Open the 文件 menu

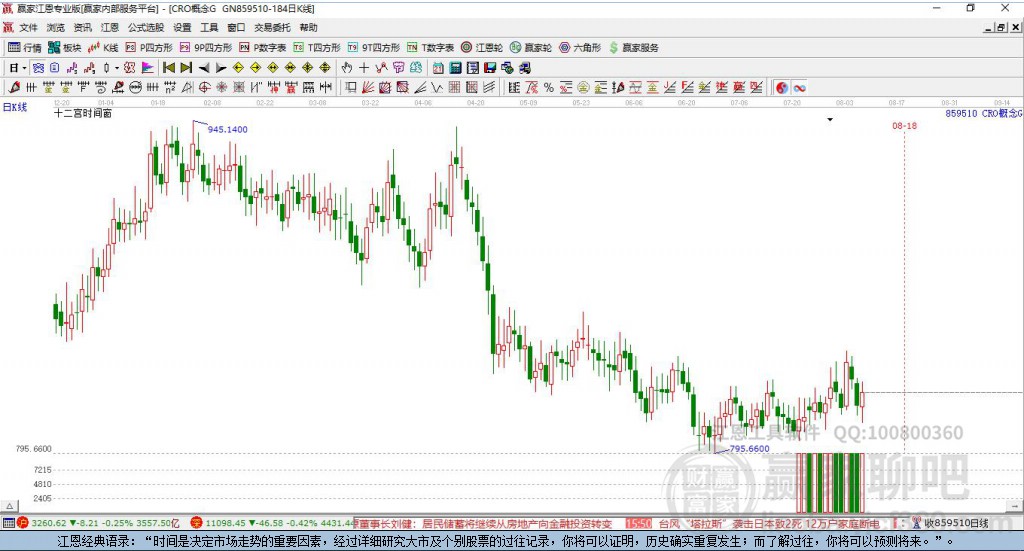click(x=29, y=27)
